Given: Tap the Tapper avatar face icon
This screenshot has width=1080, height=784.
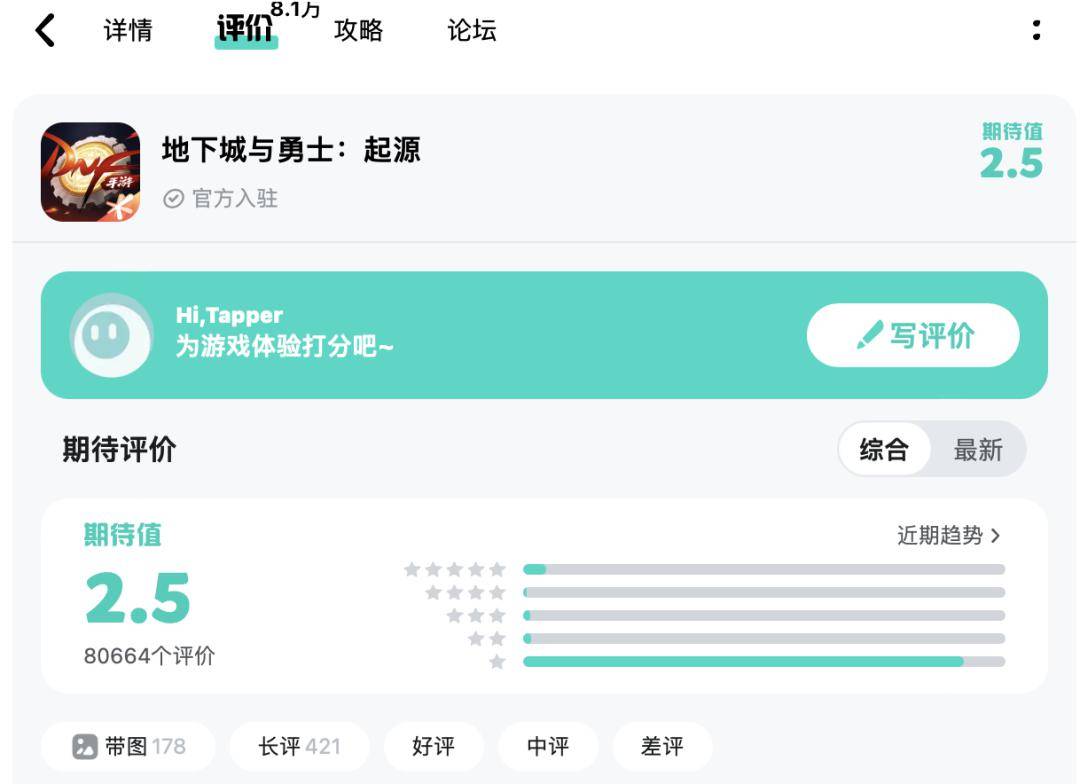Looking at the screenshot, I should point(112,336).
